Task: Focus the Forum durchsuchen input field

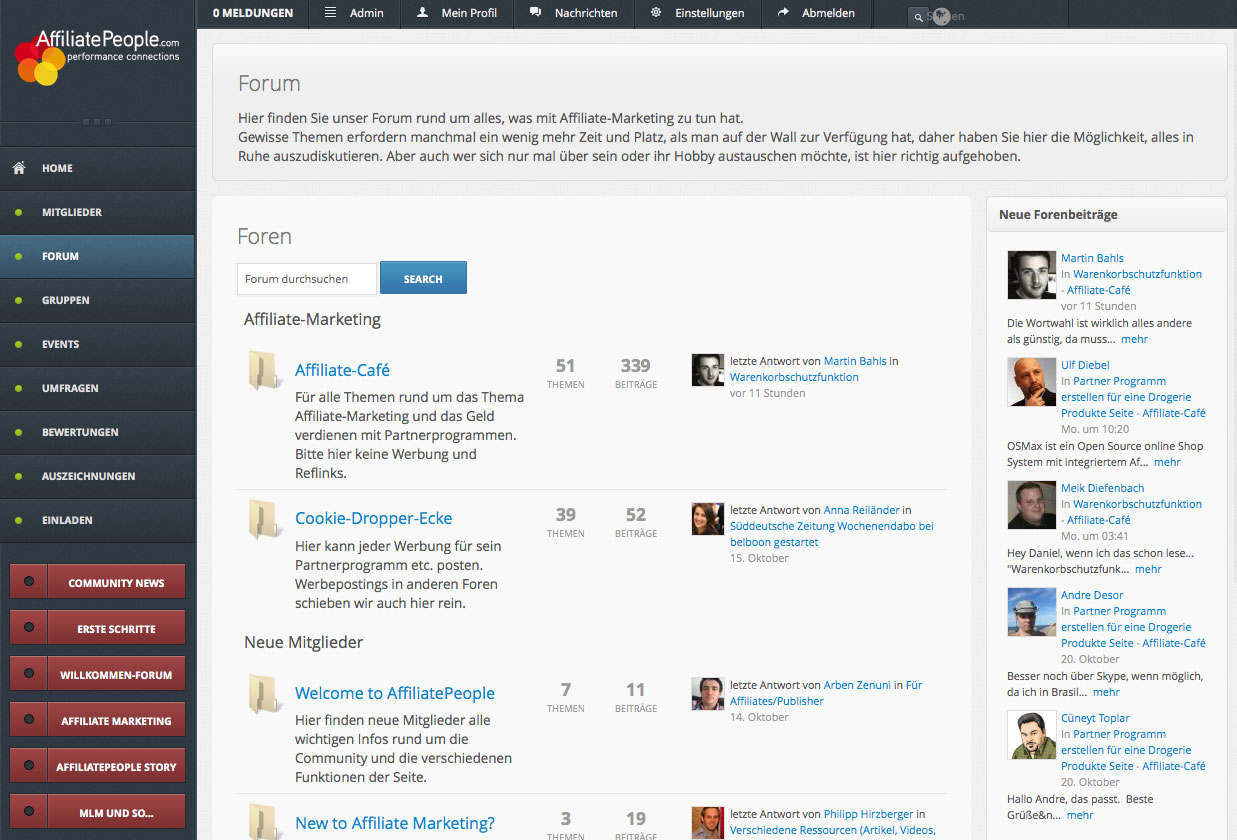Action: pos(306,279)
